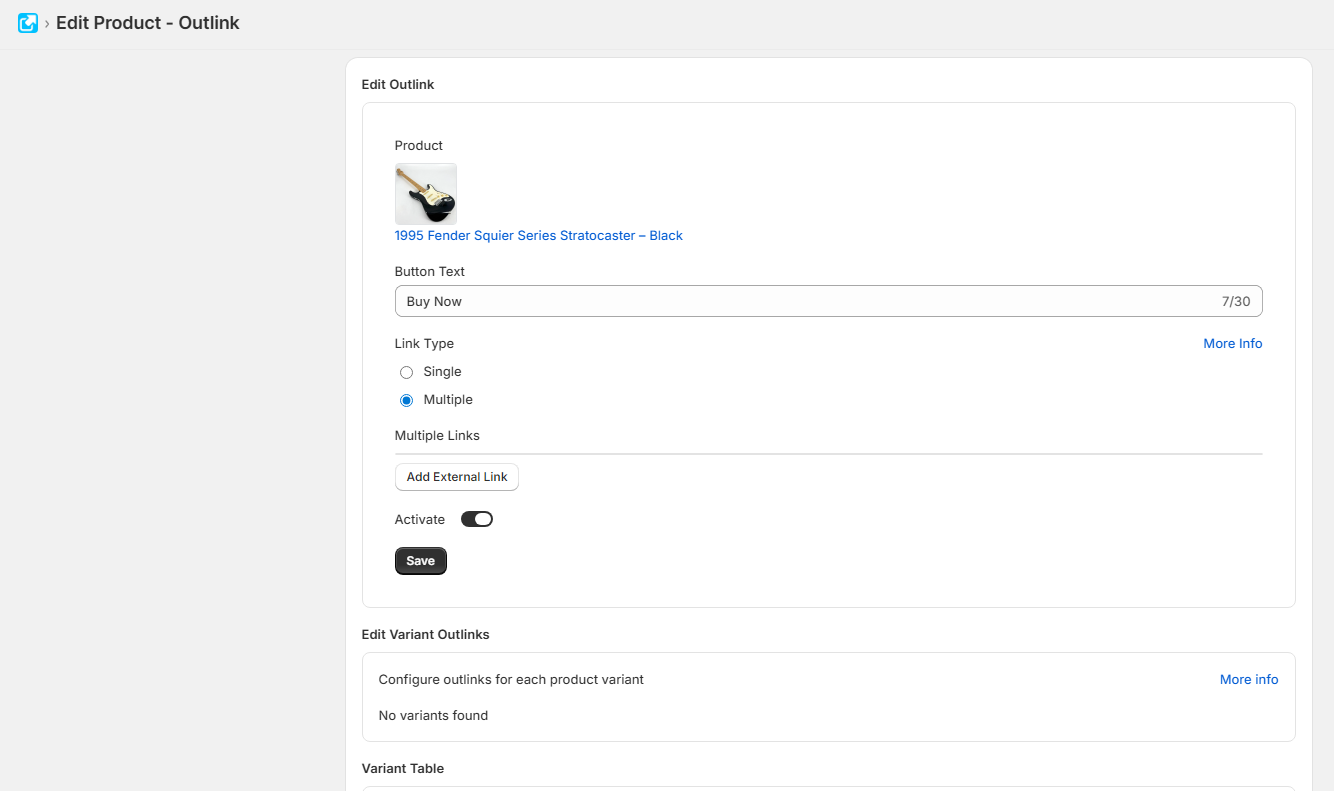1334x791 pixels.
Task: Open 1995 Fender Squier Series Stratocaster link
Action: pyautogui.click(x=538, y=236)
